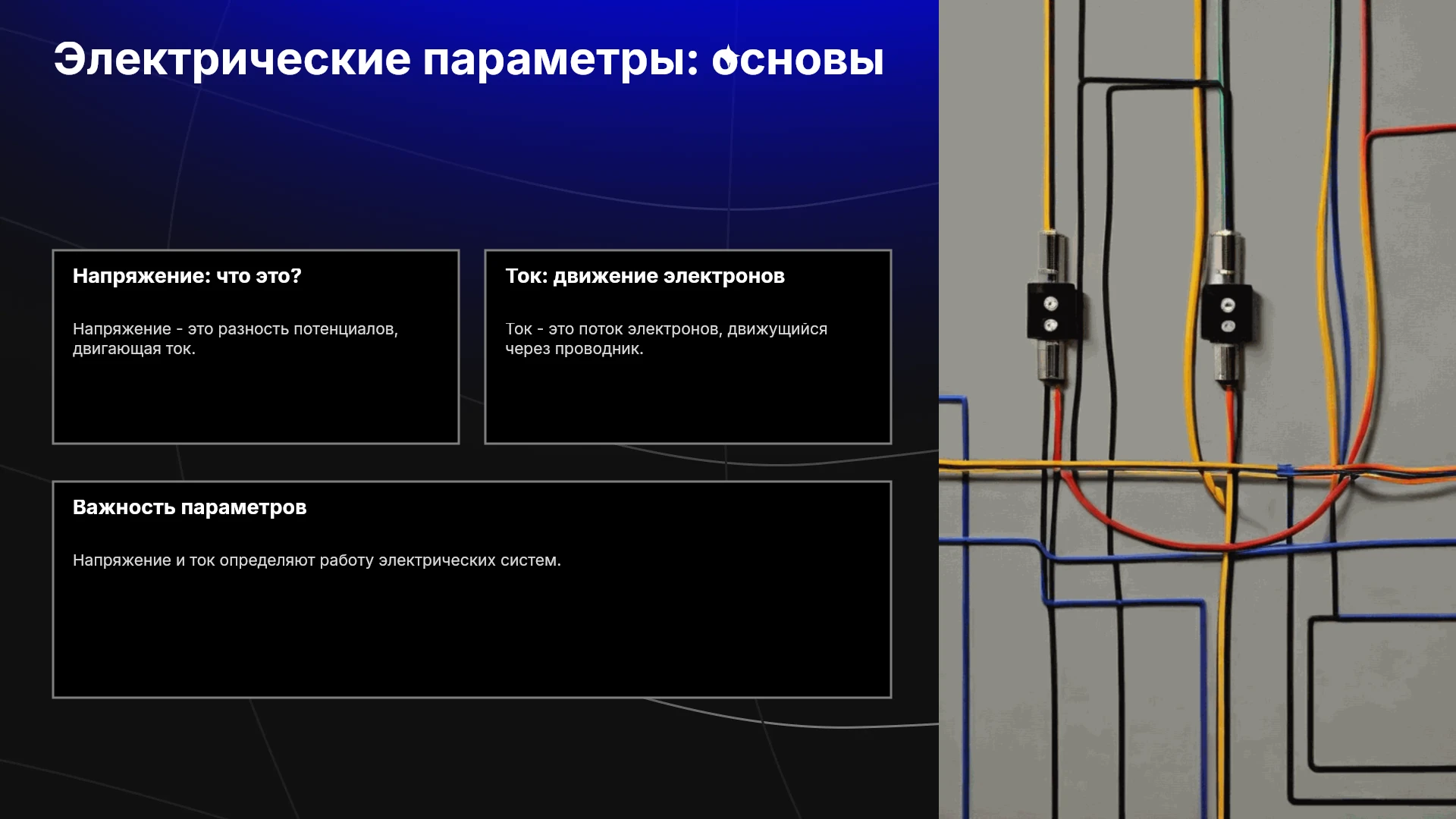Click the words "через проводник." in the current card
This screenshot has height=819, width=1456.
[x=575, y=349]
